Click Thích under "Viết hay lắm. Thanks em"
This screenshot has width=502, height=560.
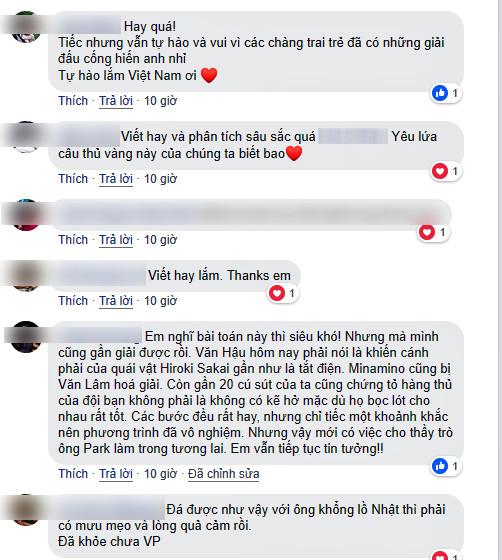click(x=73, y=301)
